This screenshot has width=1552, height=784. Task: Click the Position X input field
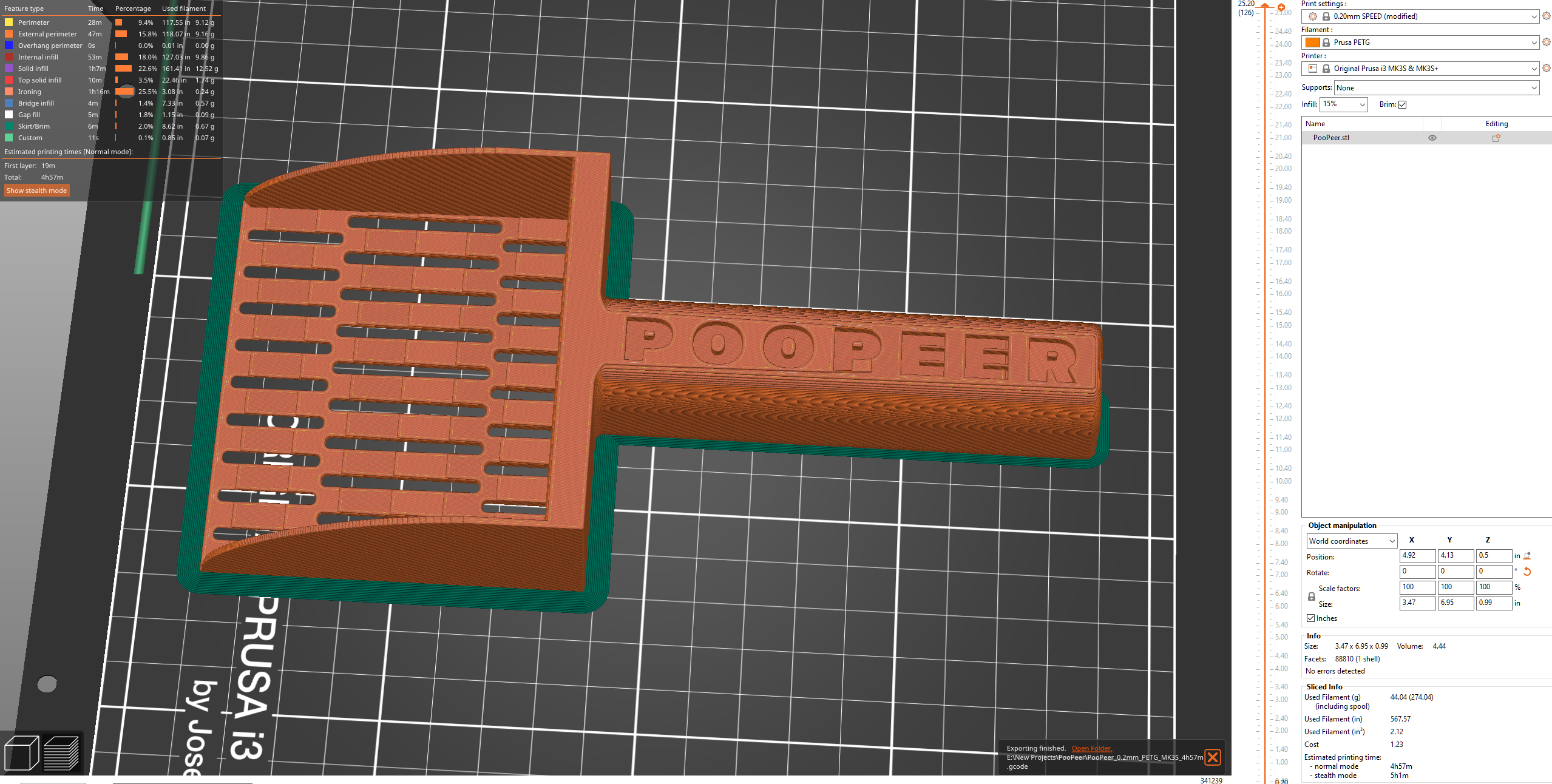click(x=1417, y=556)
